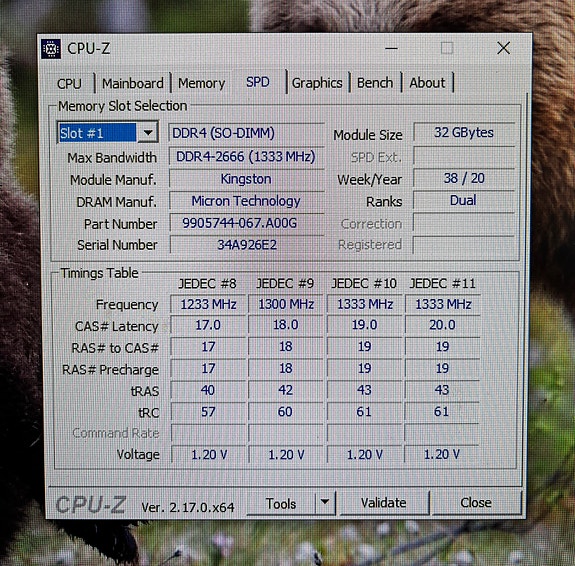Open the Memory tab
The image size is (575, 566).
click(x=202, y=83)
